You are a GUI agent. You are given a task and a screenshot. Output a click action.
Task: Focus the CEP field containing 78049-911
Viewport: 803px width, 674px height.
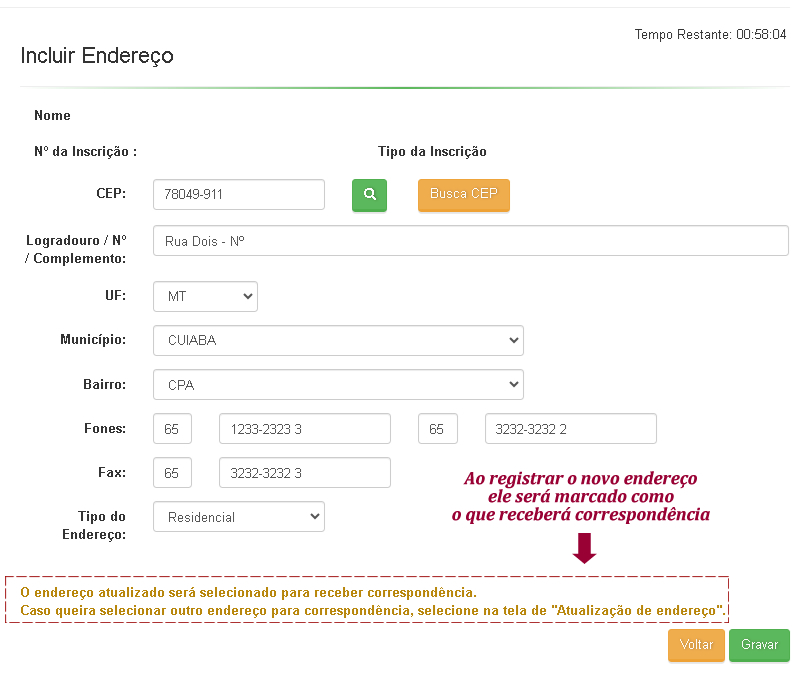[239, 195]
